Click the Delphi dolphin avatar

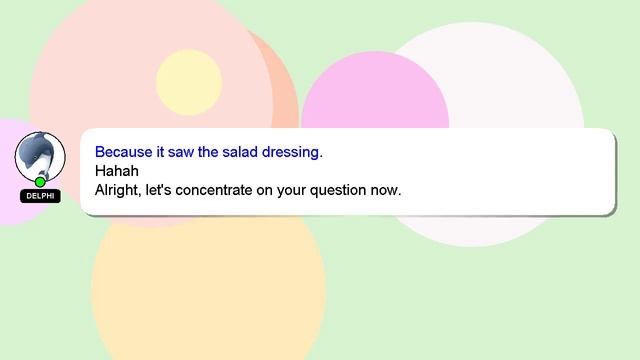[x=40, y=157]
